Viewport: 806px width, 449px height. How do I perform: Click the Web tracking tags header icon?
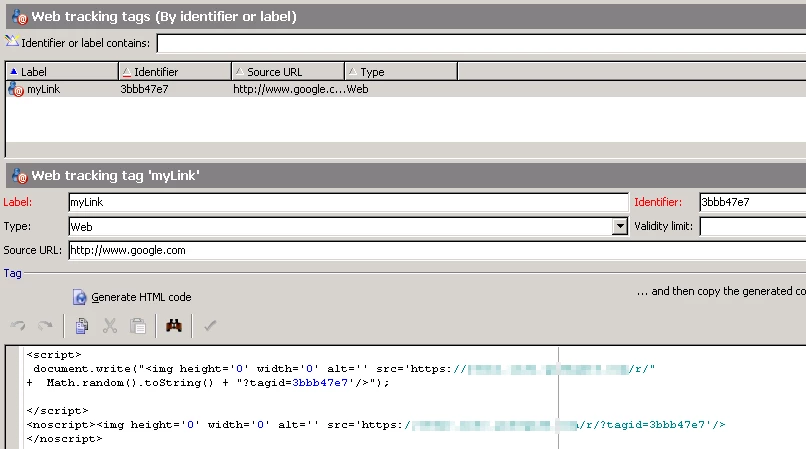[x=19, y=17]
